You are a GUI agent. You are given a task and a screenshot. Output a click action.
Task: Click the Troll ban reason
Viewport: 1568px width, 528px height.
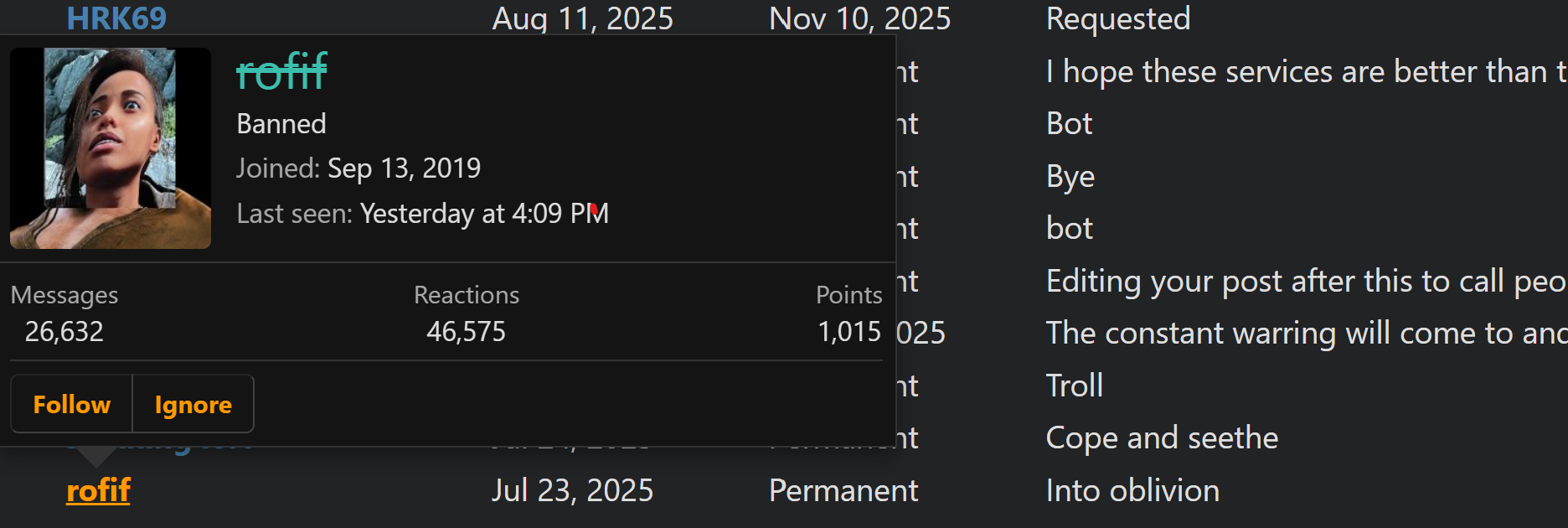(1075, 386)
